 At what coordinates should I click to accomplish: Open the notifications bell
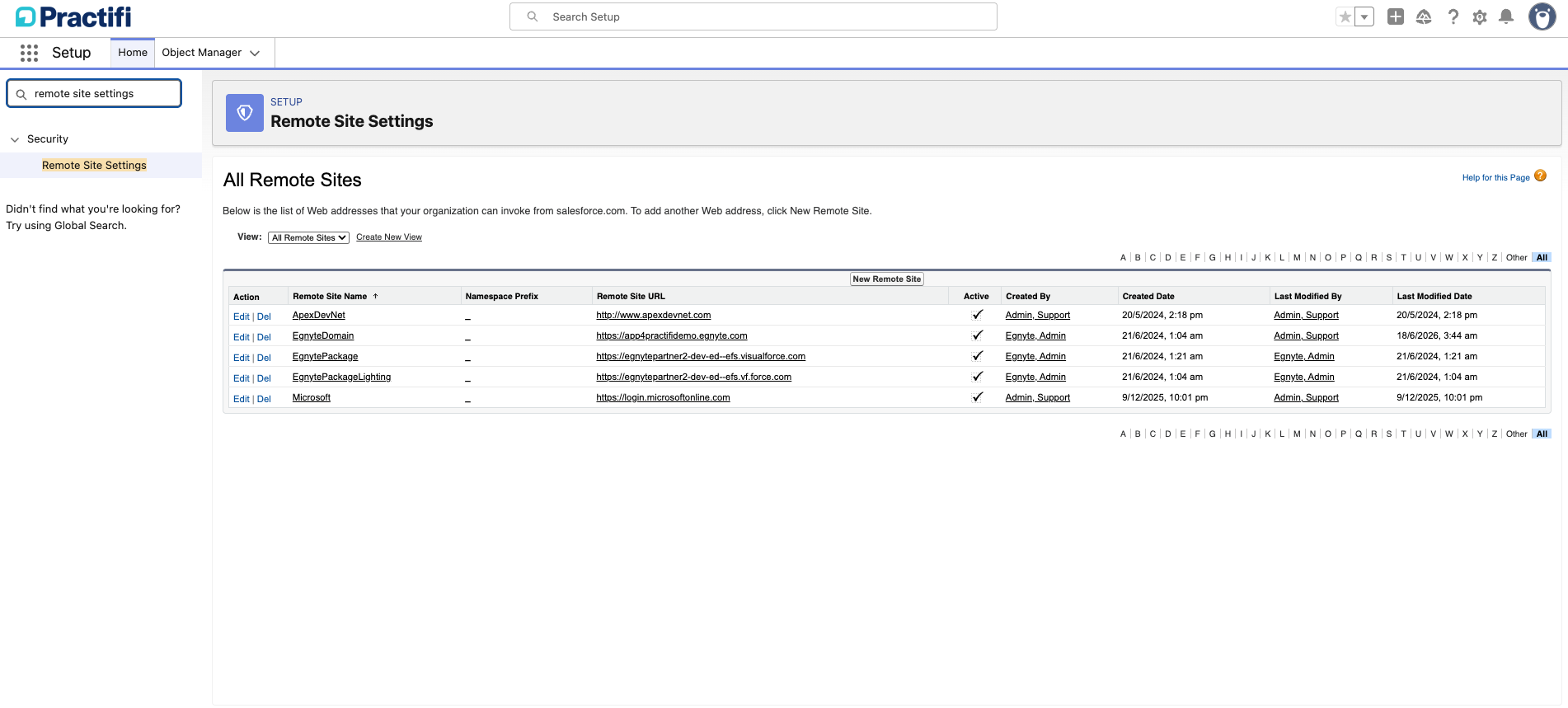1506,16
